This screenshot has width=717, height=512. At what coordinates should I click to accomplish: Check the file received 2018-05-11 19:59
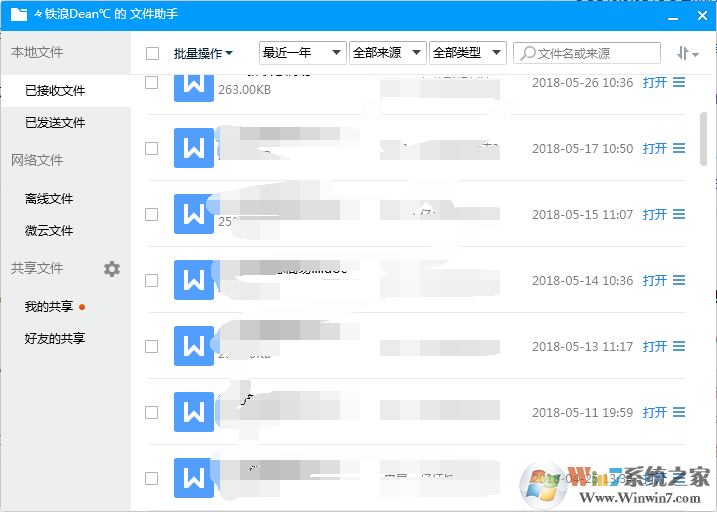point(151,412)
